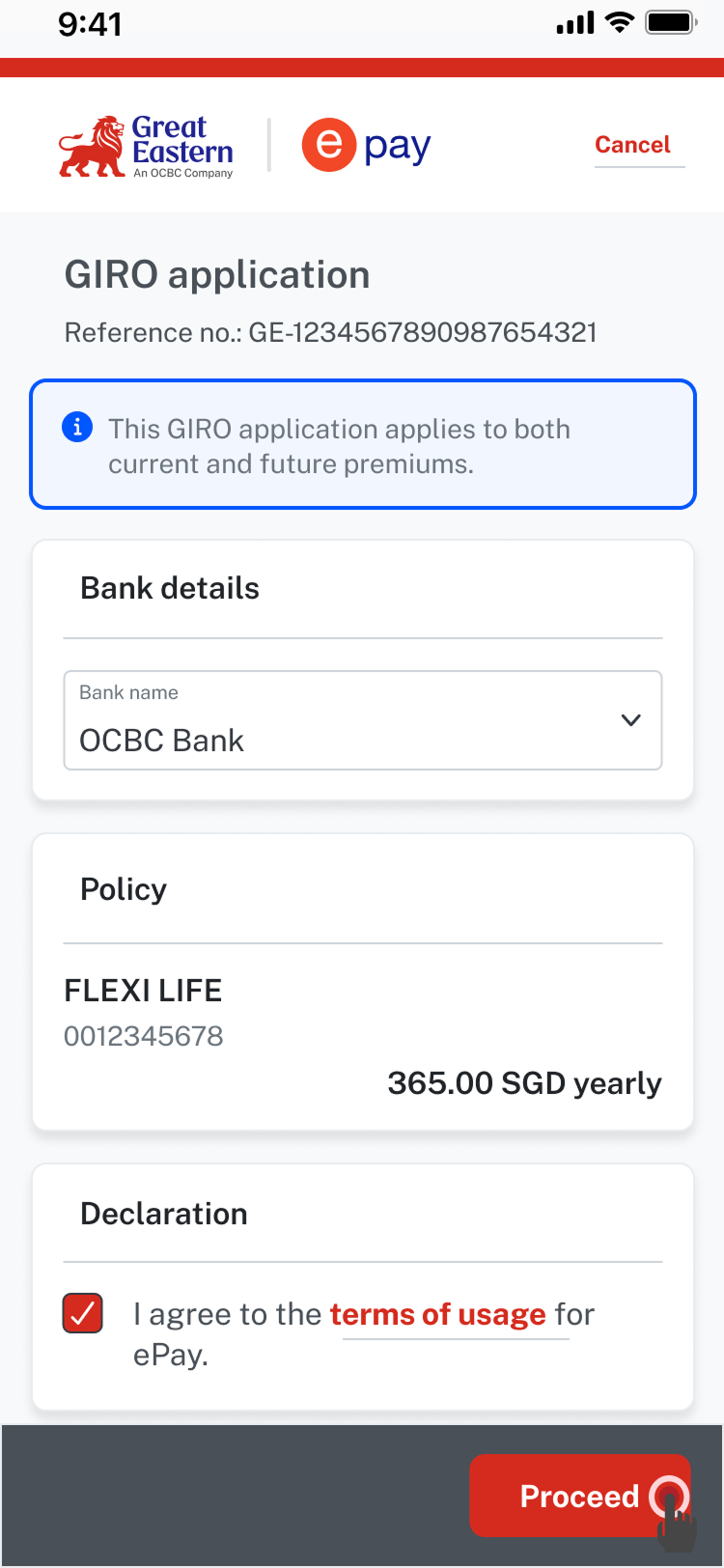
Task: Click the Policy section header
Action: click(124, 889)
